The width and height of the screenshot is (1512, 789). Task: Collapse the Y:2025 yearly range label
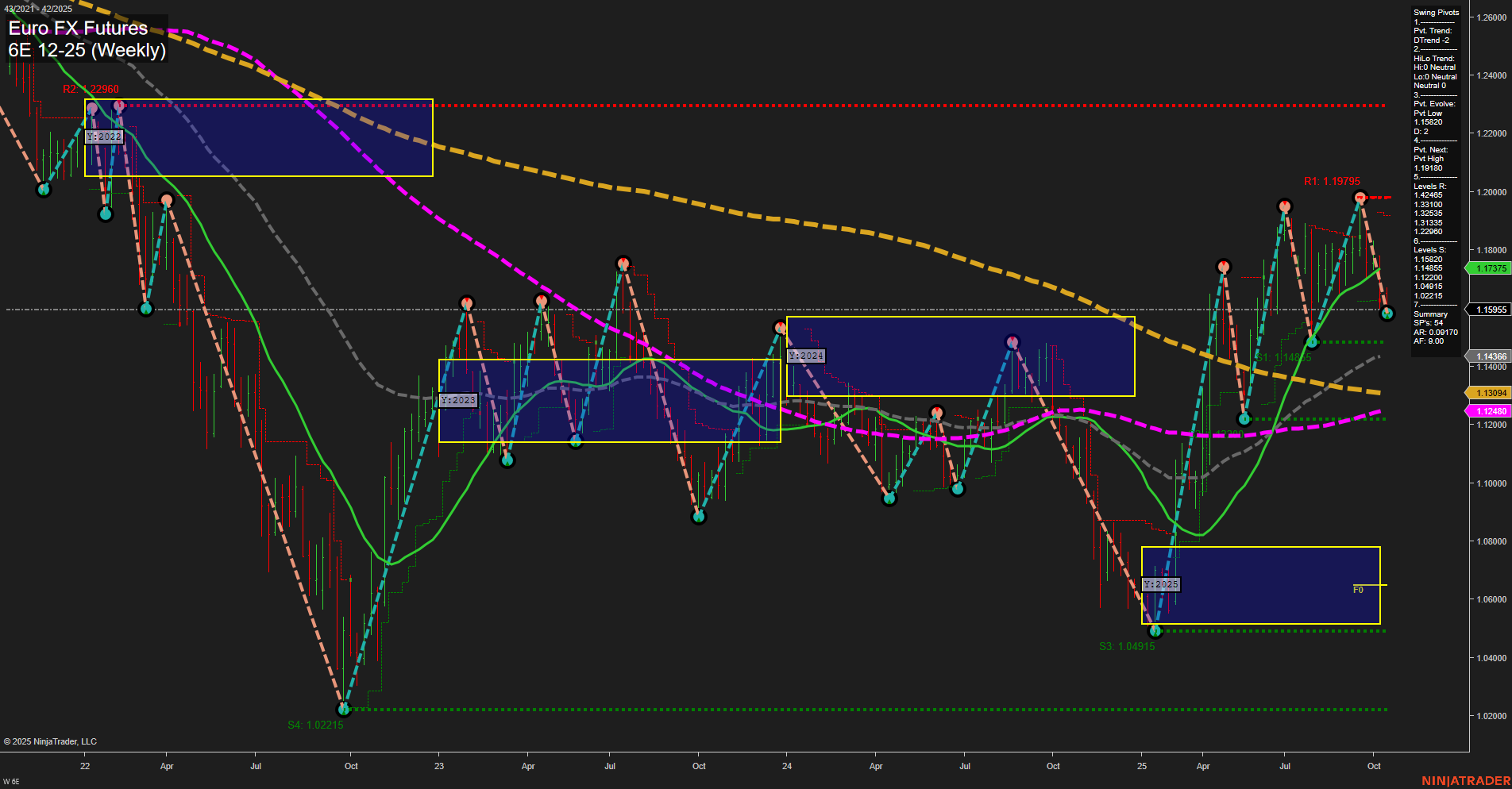click(x=1162, y=584)
